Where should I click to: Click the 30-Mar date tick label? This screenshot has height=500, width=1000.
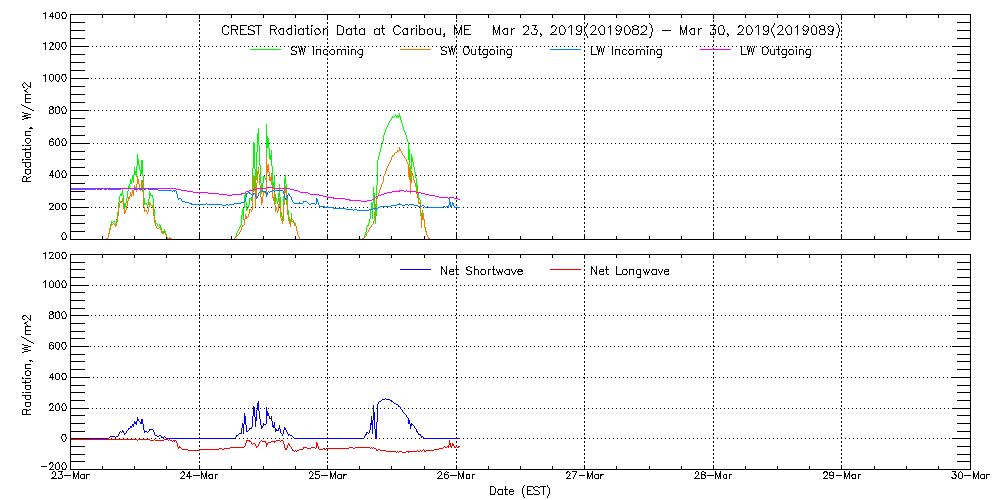(x=968, y=476)
